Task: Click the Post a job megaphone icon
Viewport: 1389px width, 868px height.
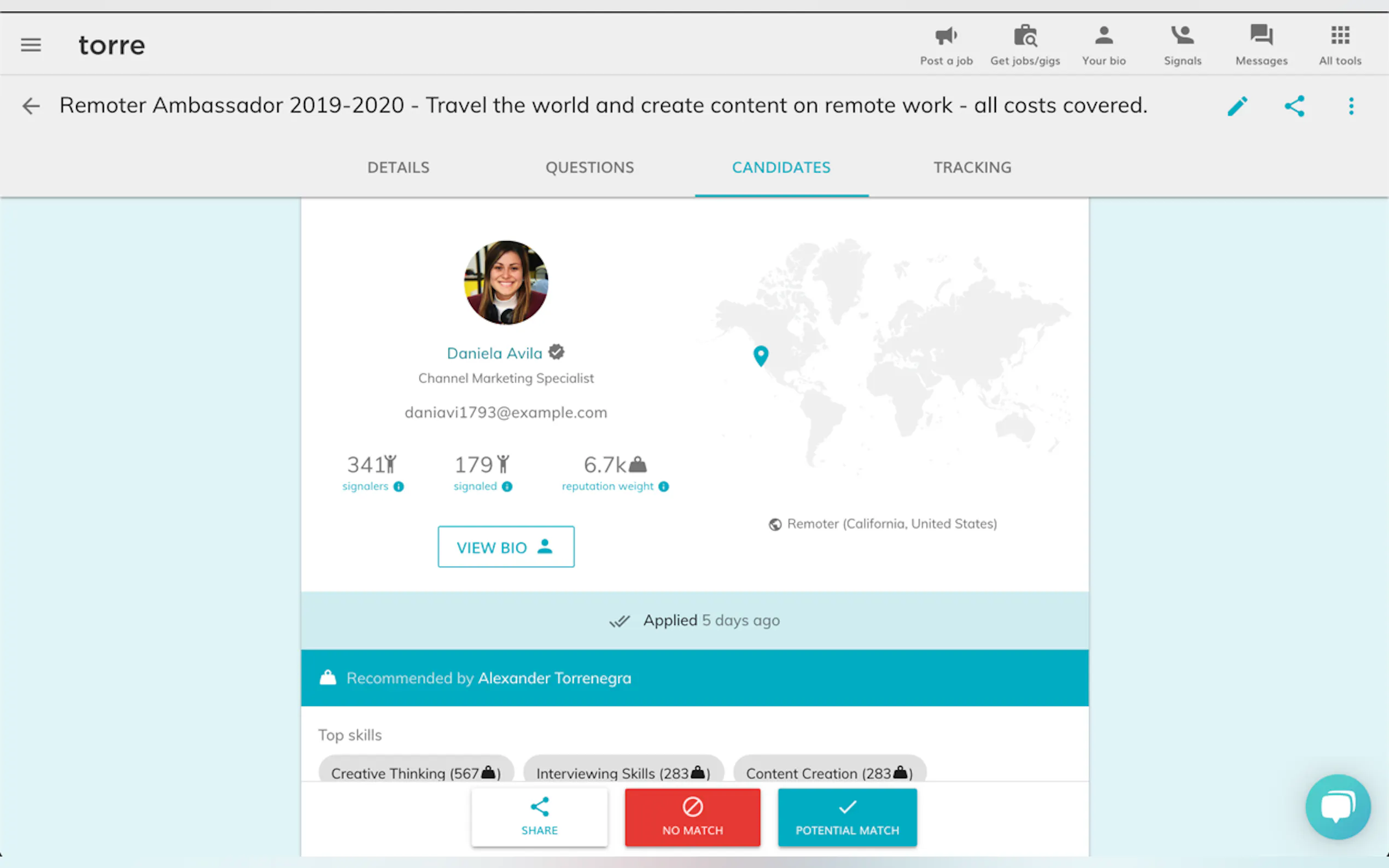Action: coord(946,36)
